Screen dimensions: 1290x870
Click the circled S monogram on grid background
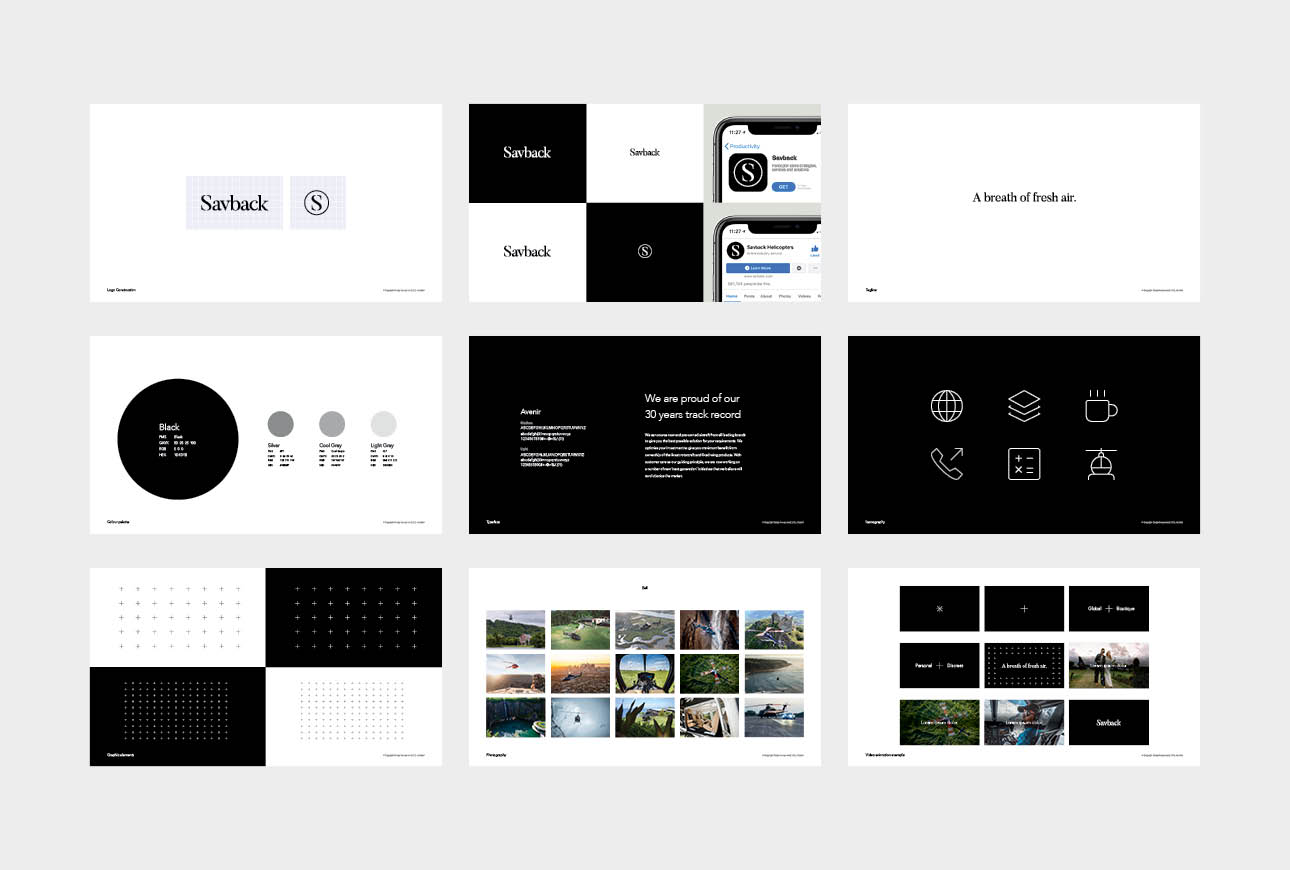point(317,203)
